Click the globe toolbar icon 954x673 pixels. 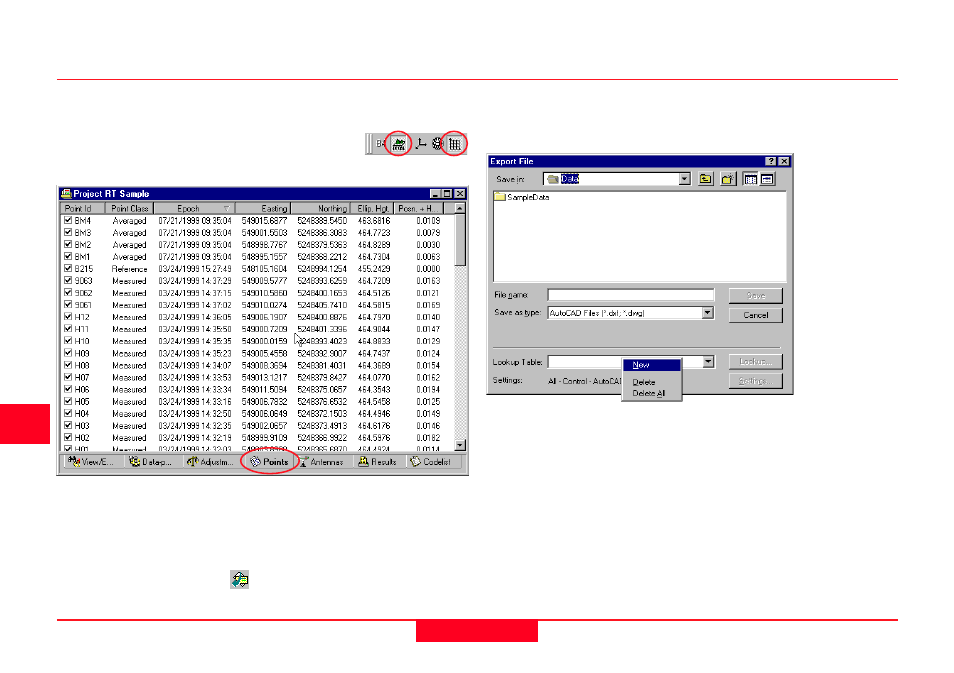pos(437,144)
